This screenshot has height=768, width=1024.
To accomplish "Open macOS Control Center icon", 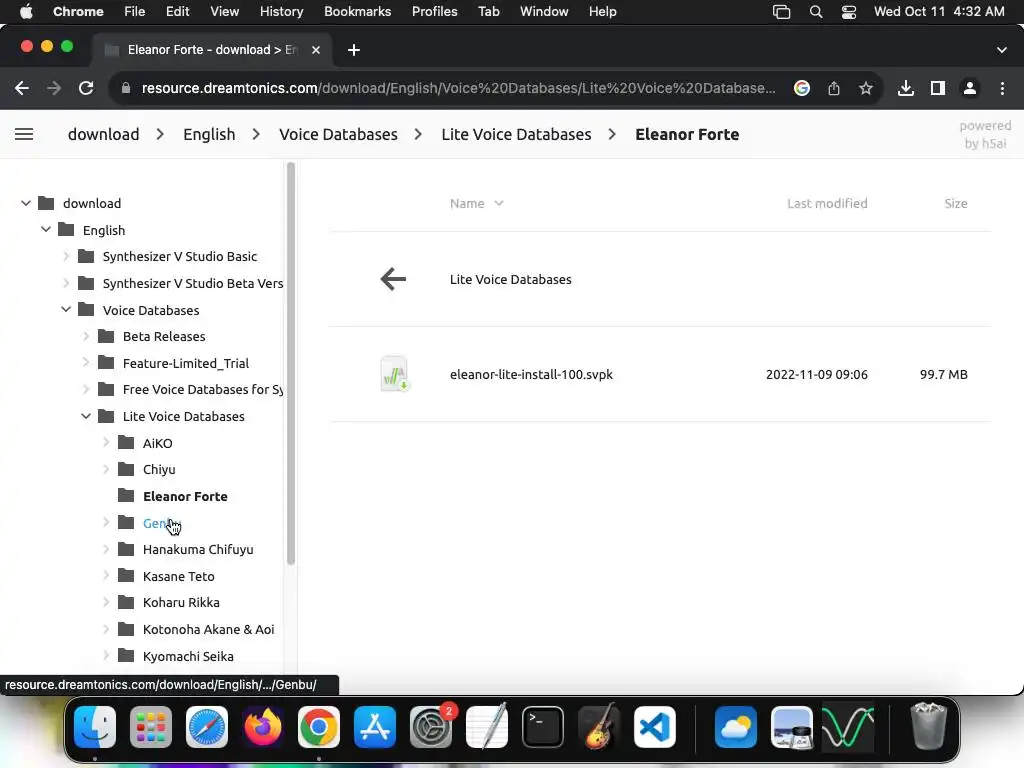I will 848,12.
